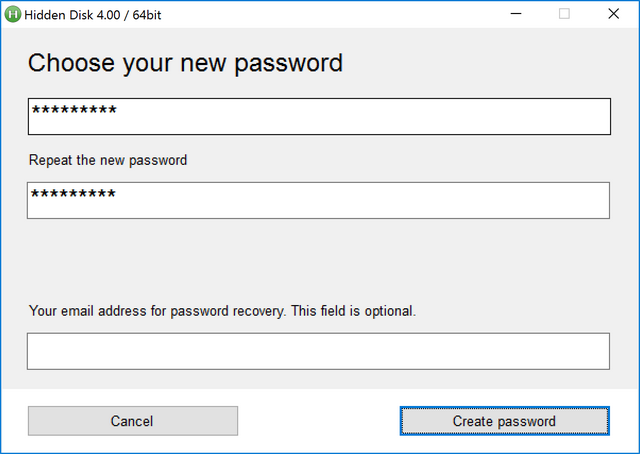Viewport: 640px width, 454px height.
Task: Click blank gray space above the email label
Action: click(318, 261)
